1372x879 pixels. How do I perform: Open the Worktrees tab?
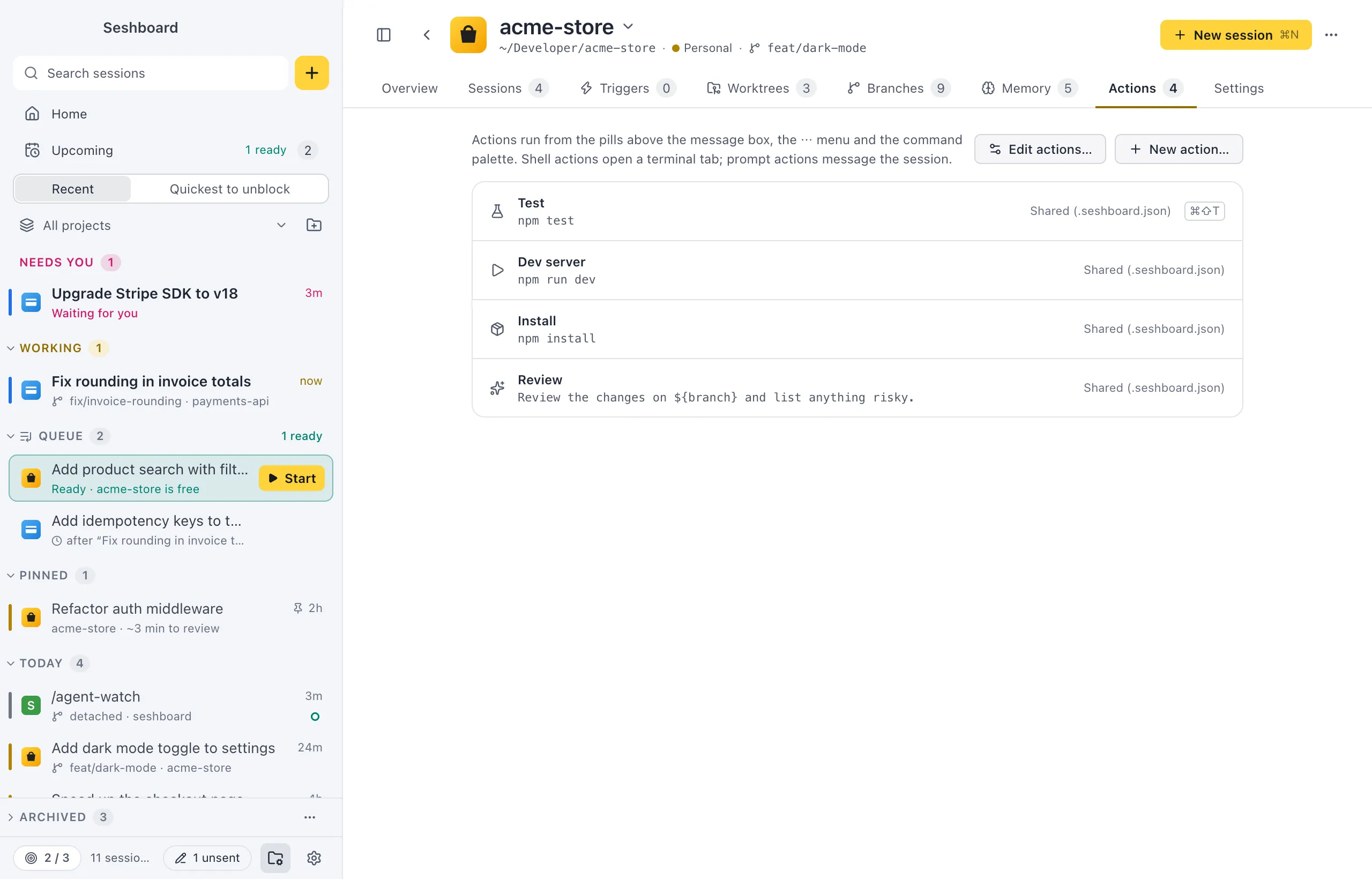click(762, 88)
